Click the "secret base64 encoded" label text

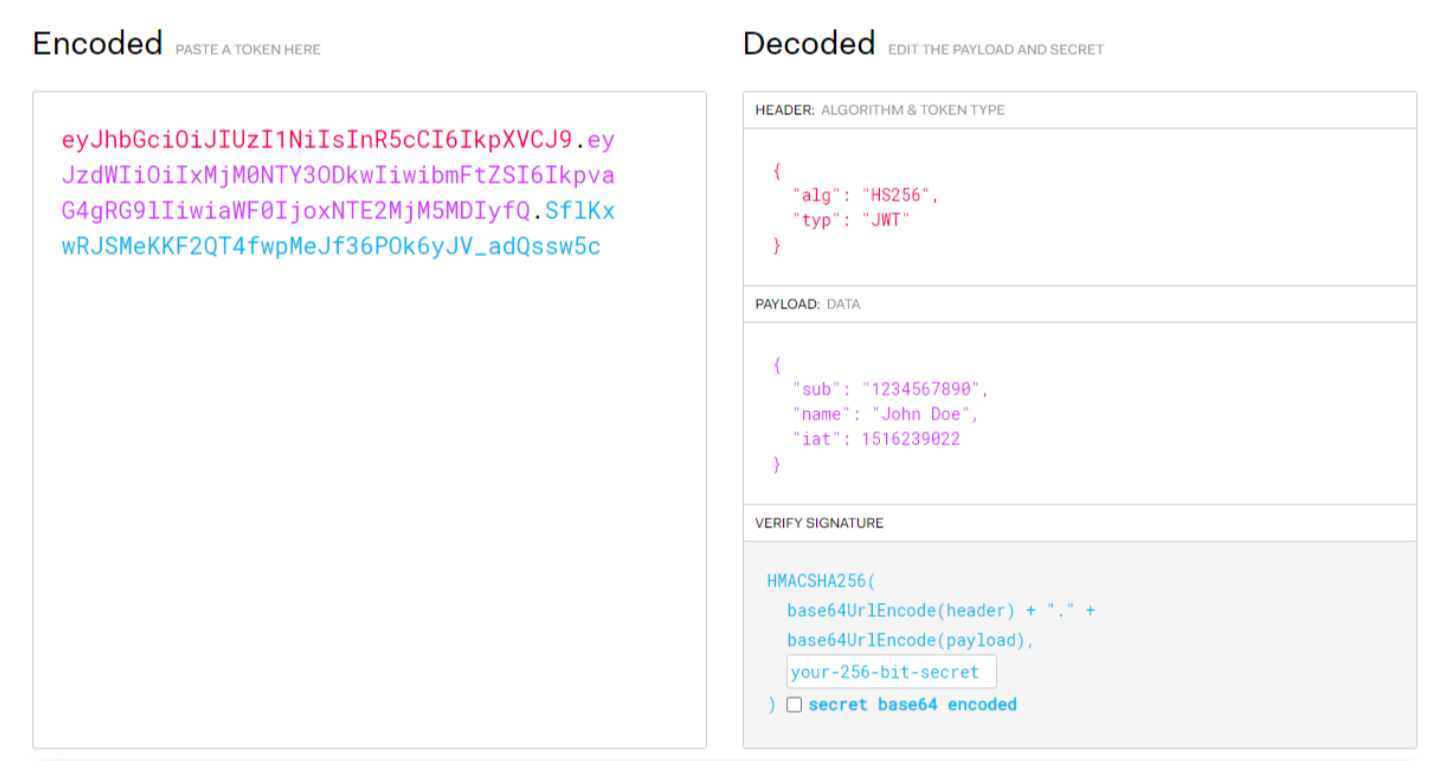click(x=912, y=705)
